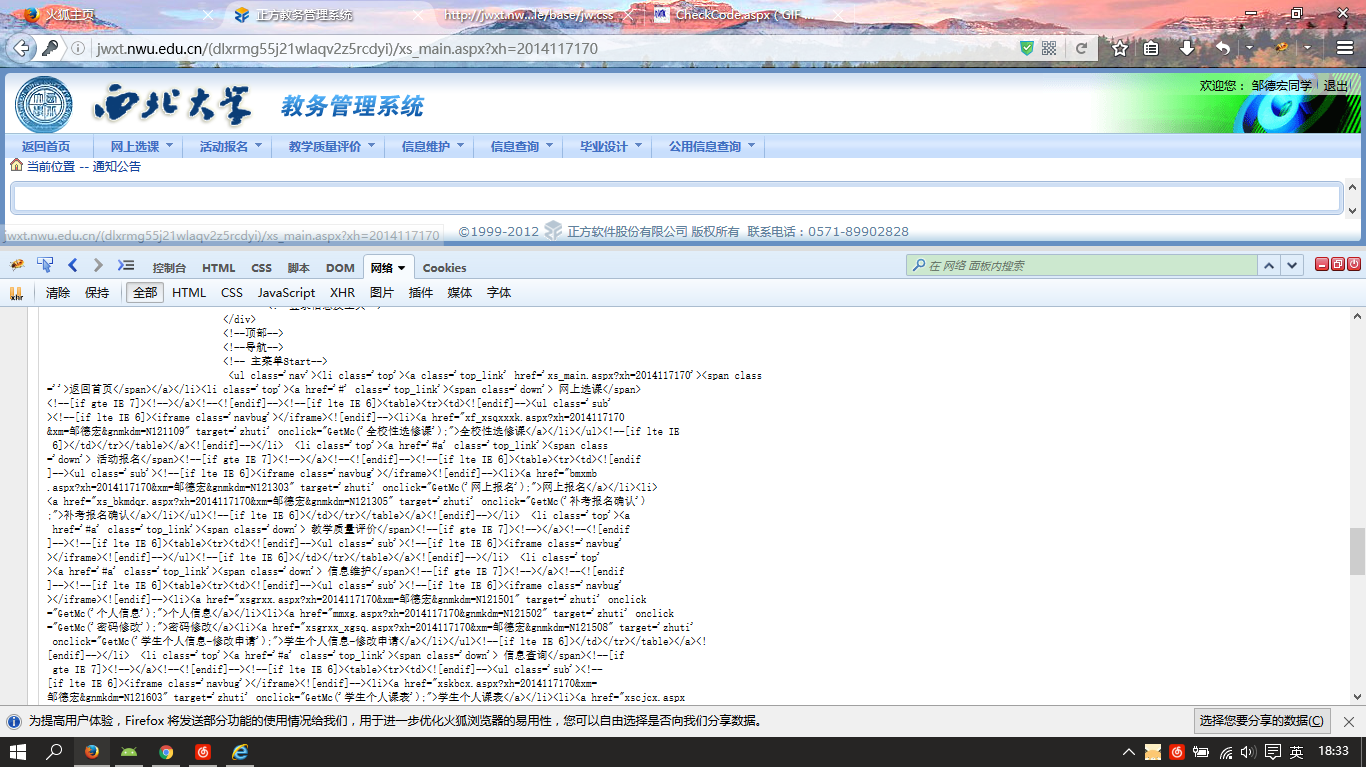The width and height of the screenshot is (1366, 767).
Task: Show site info via the circled i
Action: click(x=77, y=48)
